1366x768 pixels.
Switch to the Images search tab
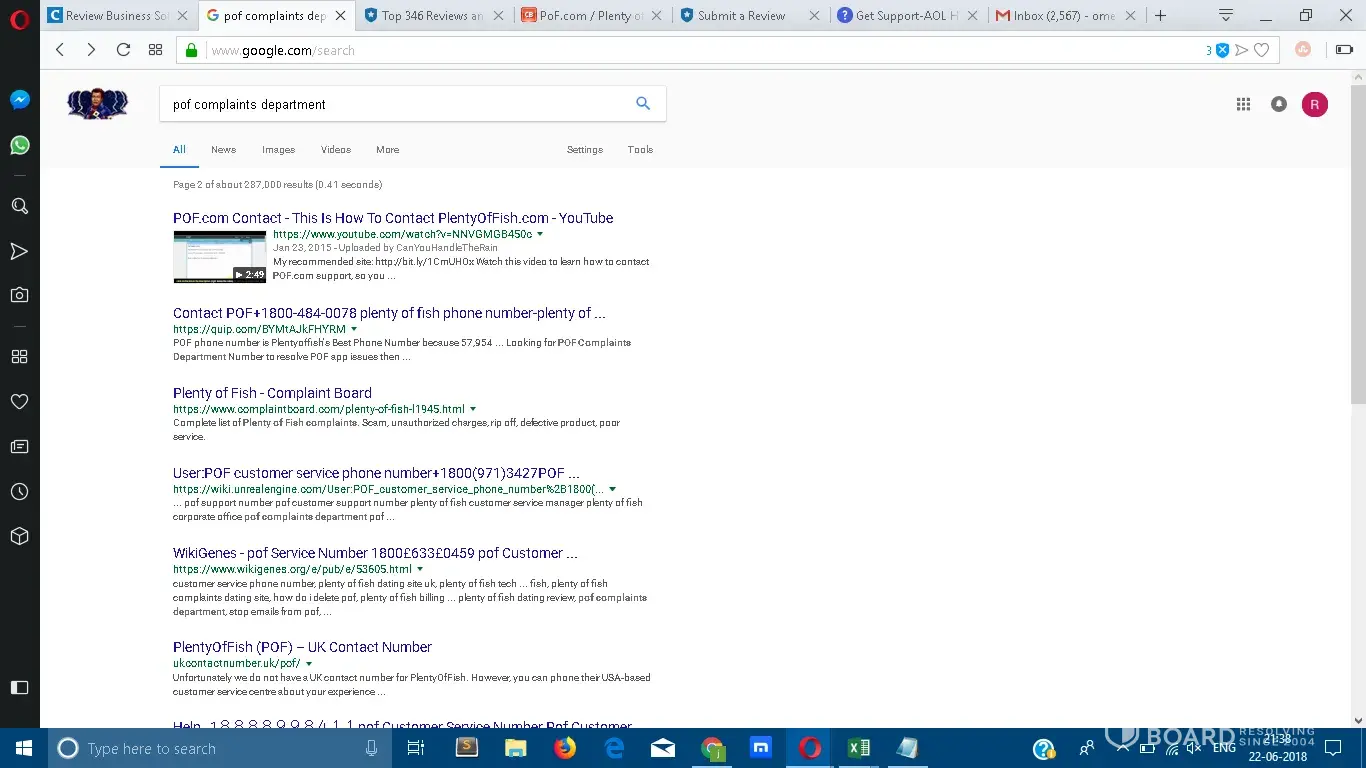point(278,150)
